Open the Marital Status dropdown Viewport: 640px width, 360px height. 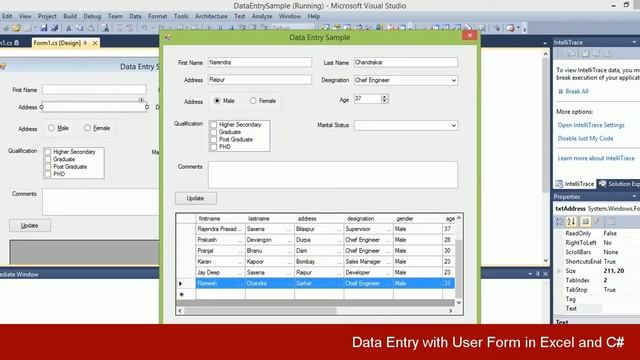coord(453,125)
